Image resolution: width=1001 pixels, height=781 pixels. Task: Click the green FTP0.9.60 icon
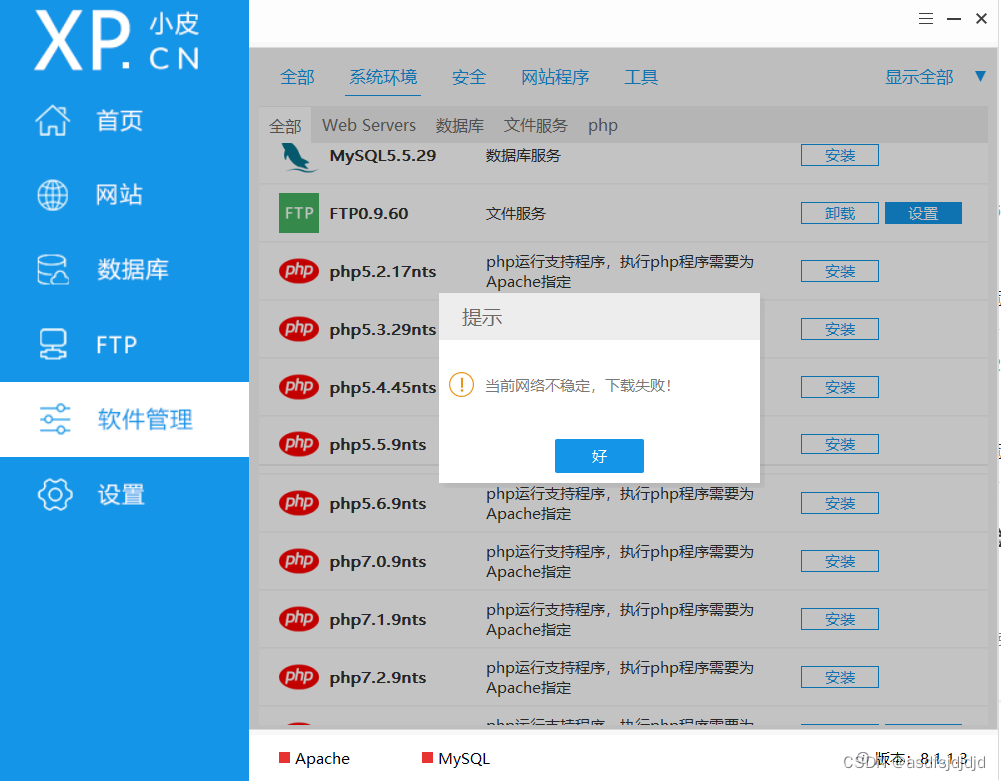tap(299, 213)
